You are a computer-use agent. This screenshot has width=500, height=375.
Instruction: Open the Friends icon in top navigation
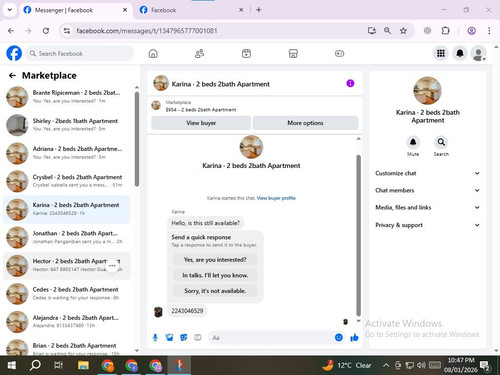[x=199, y=53]
